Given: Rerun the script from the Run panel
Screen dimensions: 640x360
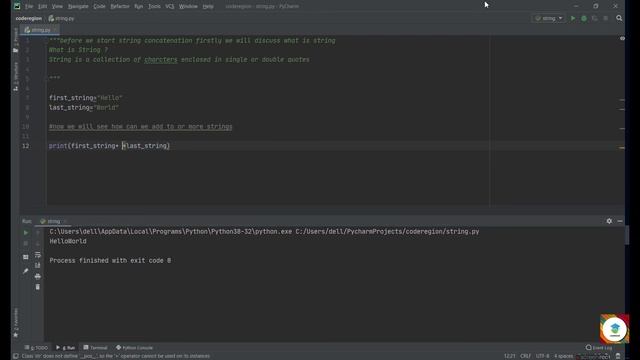Looking at the screenshot, I should [x=26, y=233].
